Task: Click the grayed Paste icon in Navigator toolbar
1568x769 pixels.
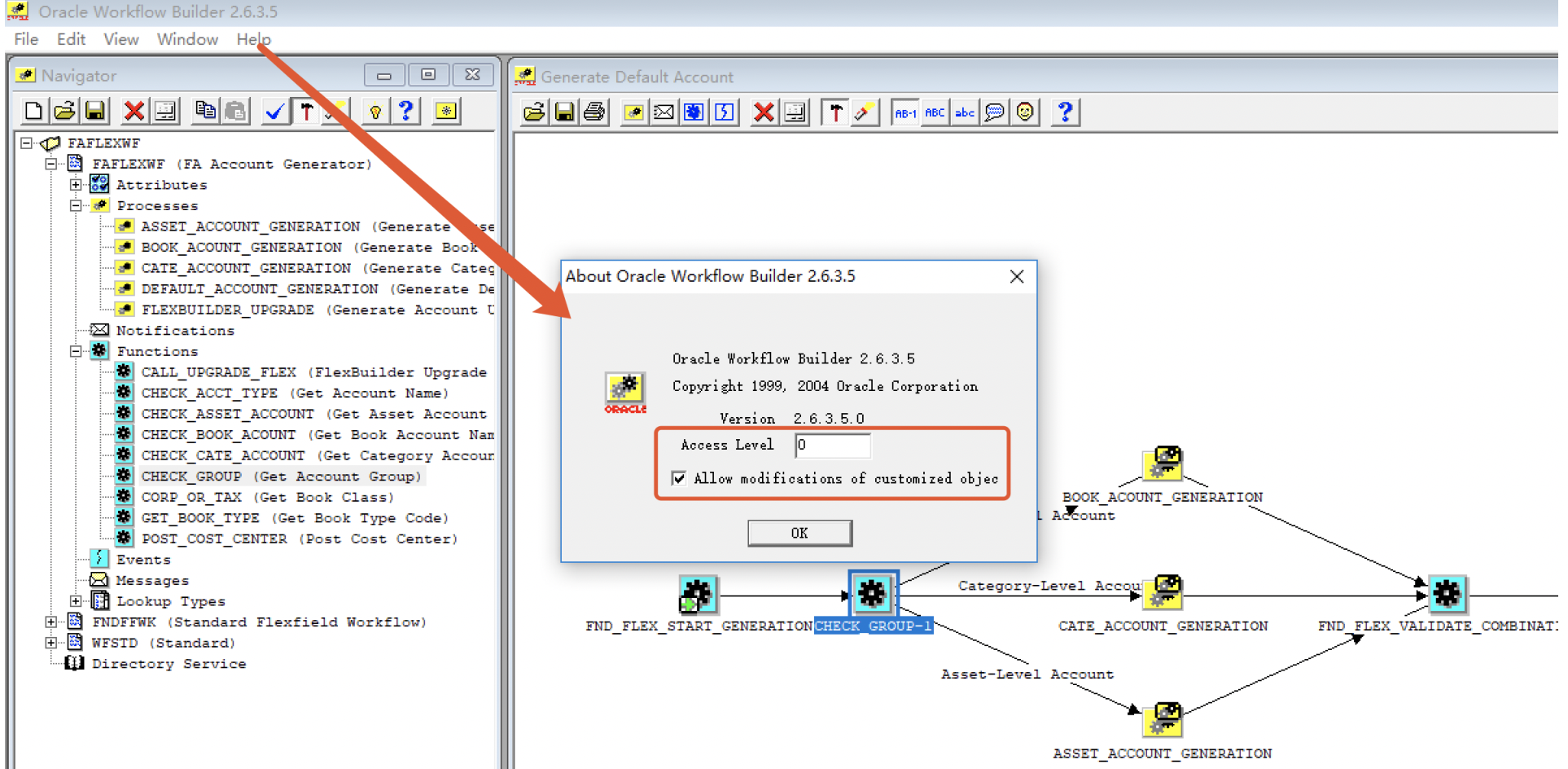Action: click(236, 111)
